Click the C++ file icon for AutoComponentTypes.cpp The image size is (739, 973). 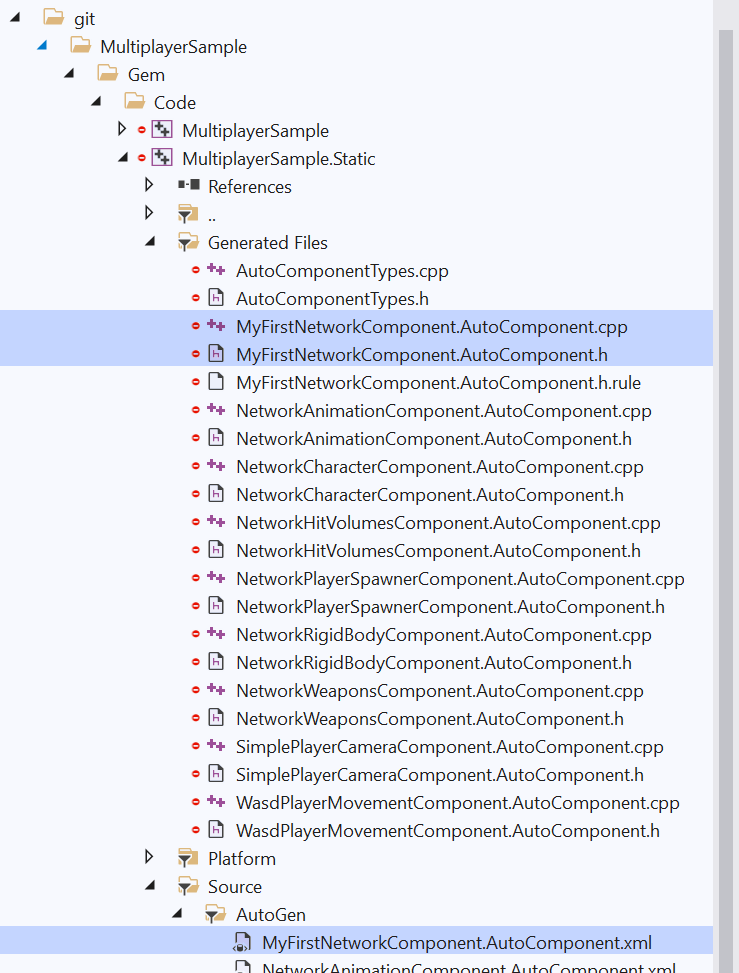216,270
